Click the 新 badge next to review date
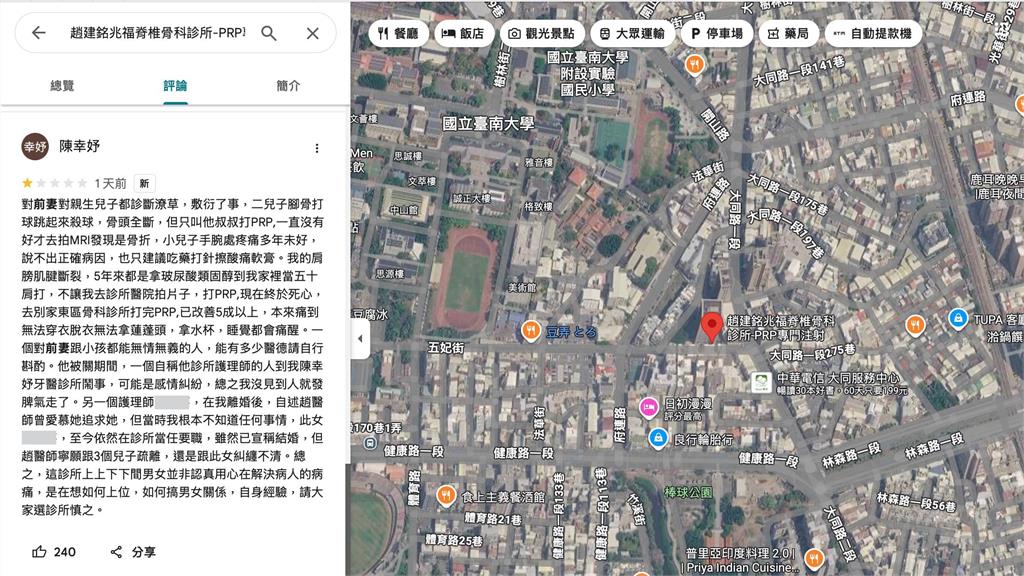 144,184
